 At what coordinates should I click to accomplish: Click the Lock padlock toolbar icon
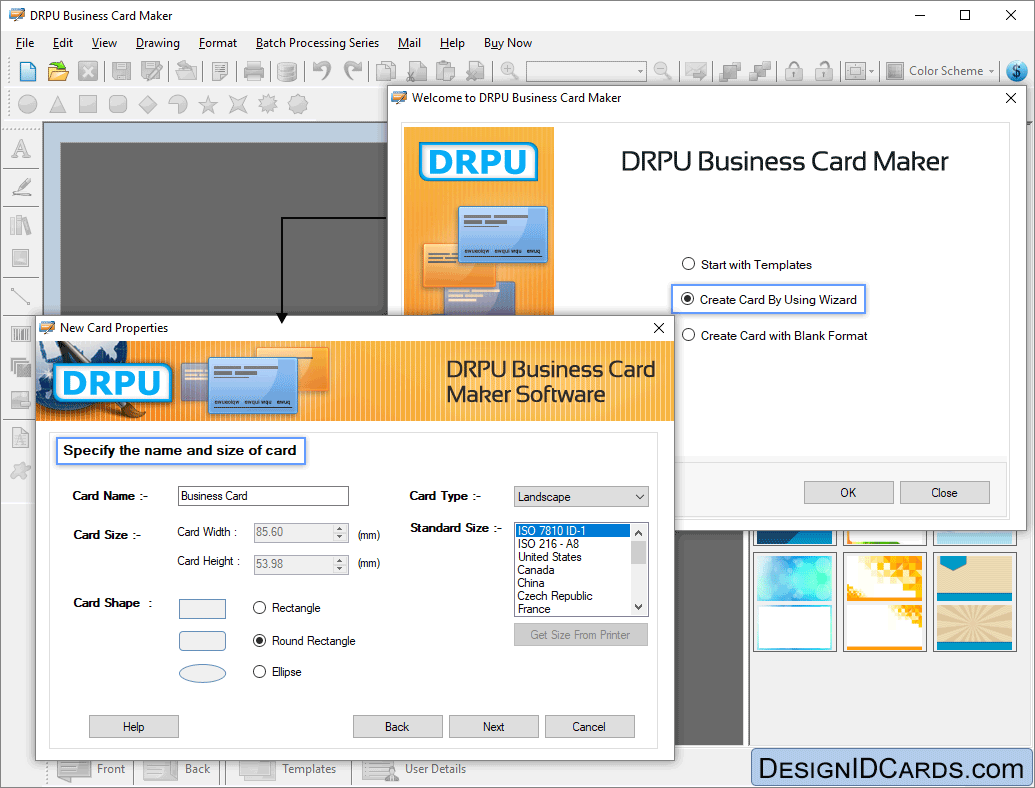(x=794, y=71)
